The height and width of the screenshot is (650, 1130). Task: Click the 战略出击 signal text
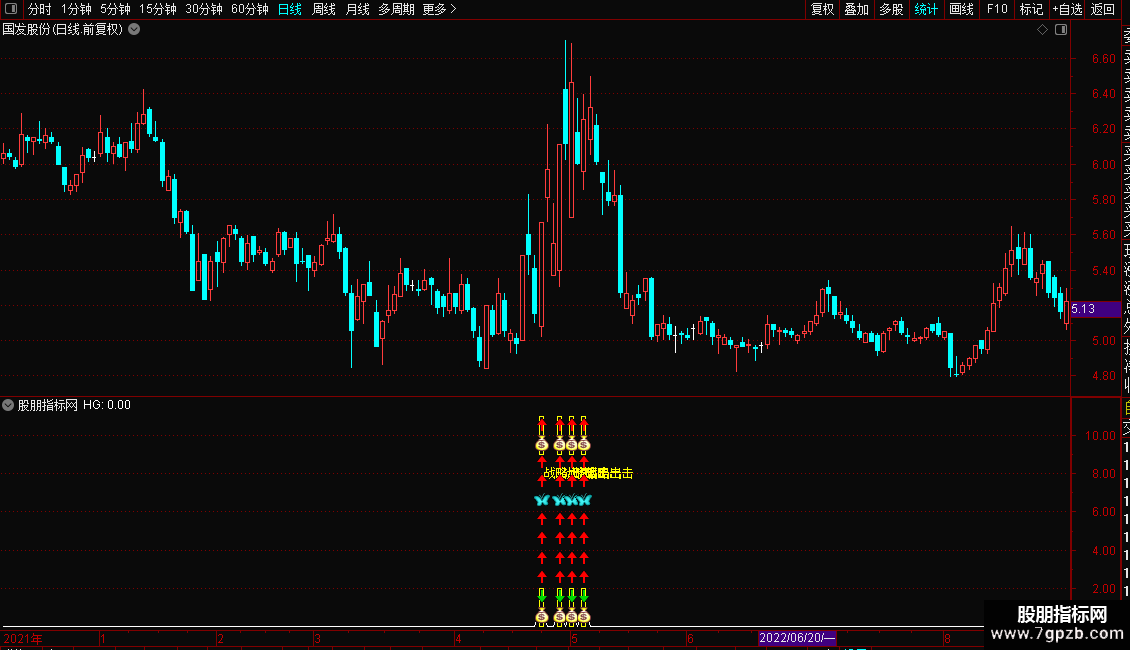click(588, 473)
